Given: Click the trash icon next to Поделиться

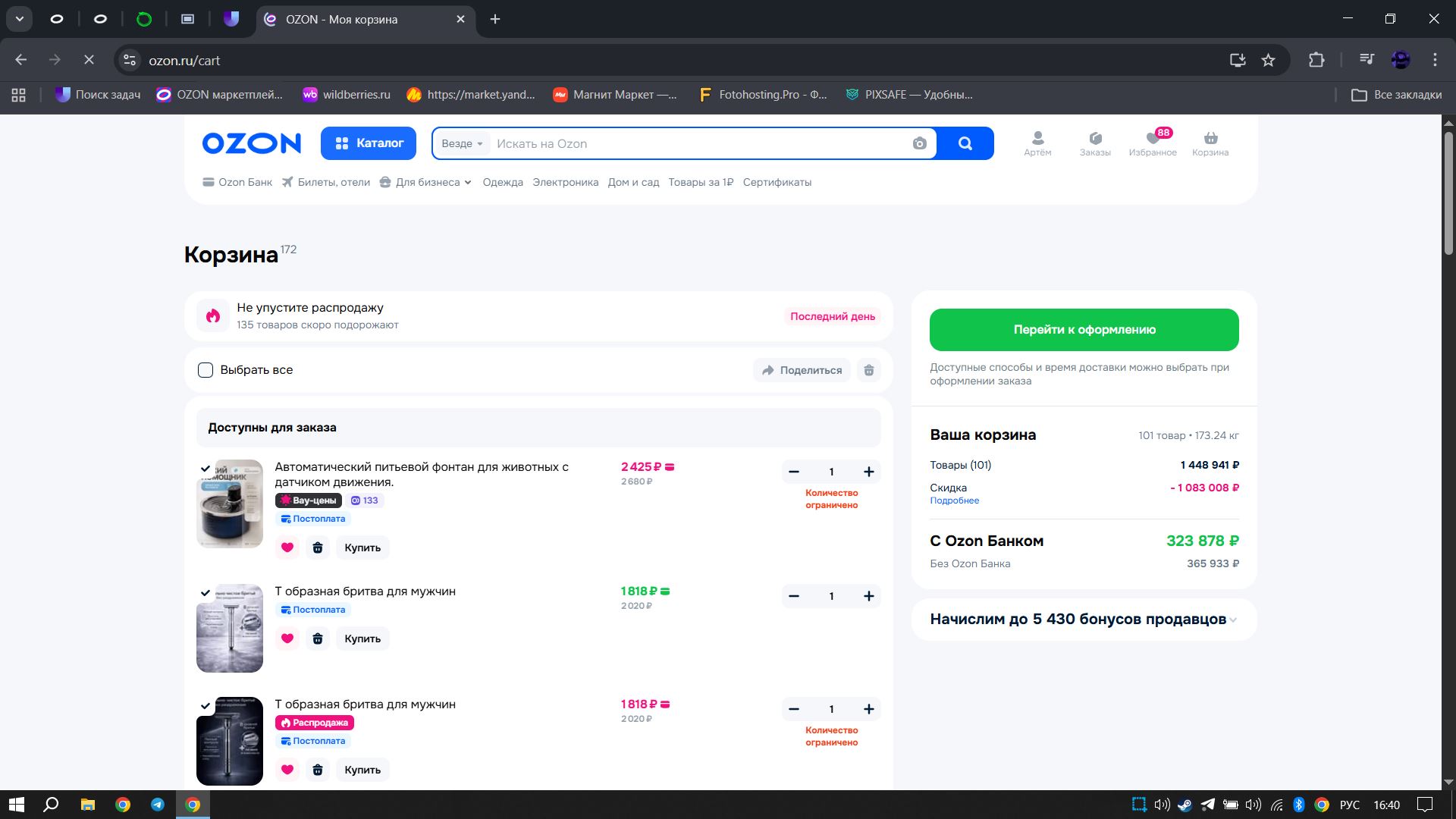Looking at the screenshot, I should pos(869,370).
